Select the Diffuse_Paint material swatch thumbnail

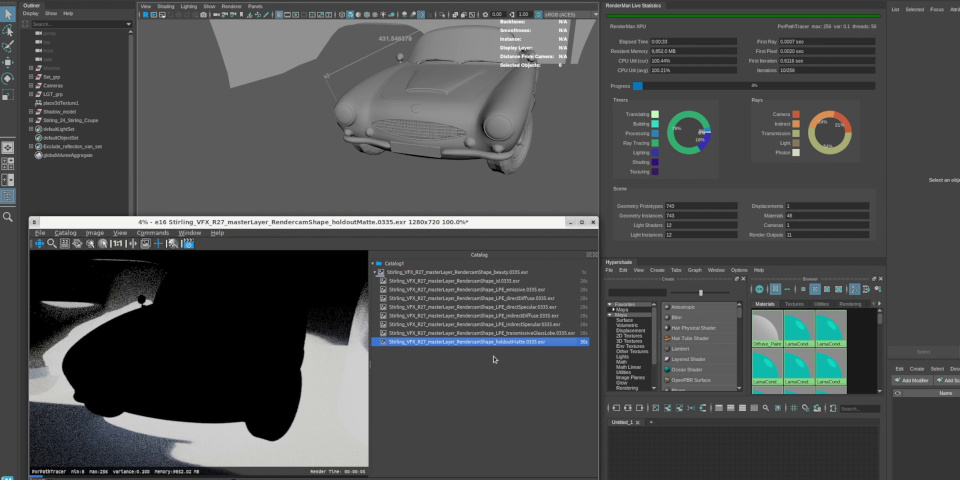click(x=767, y=328)
